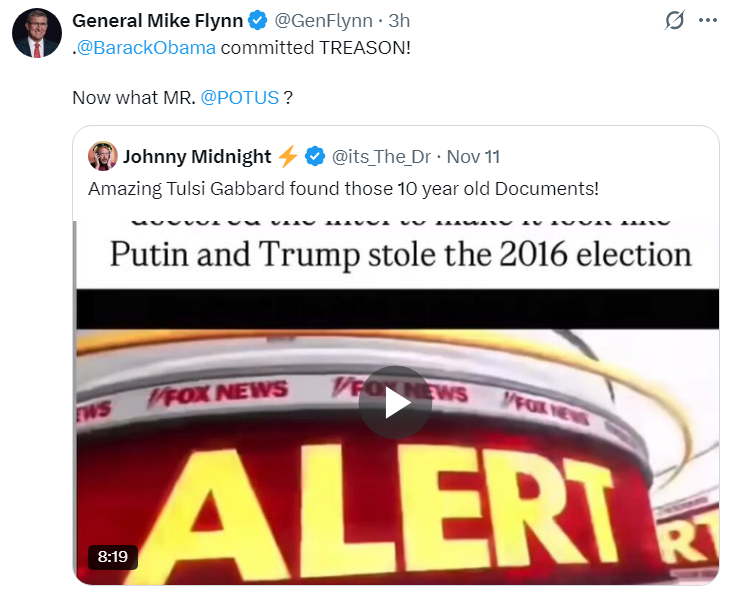Open the Nov 11 quoted post date

coord(473,156)
